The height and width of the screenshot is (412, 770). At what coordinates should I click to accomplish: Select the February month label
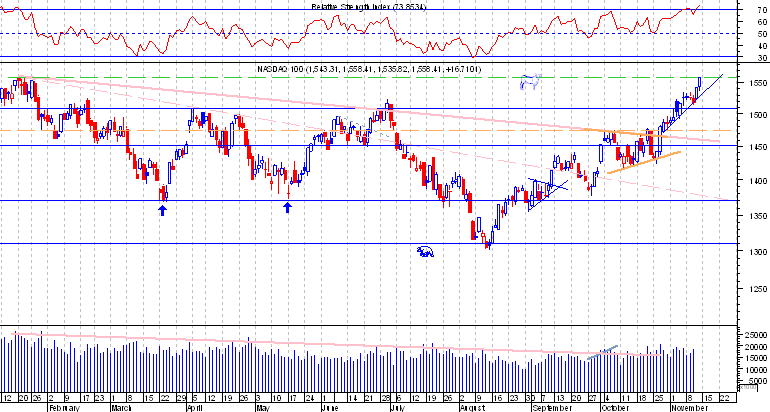[x=65, y=408]
